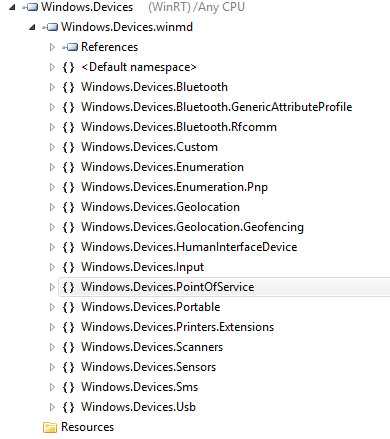Expand the References node
The width and height of the screenshot is (390, 439).
[52, 47]
